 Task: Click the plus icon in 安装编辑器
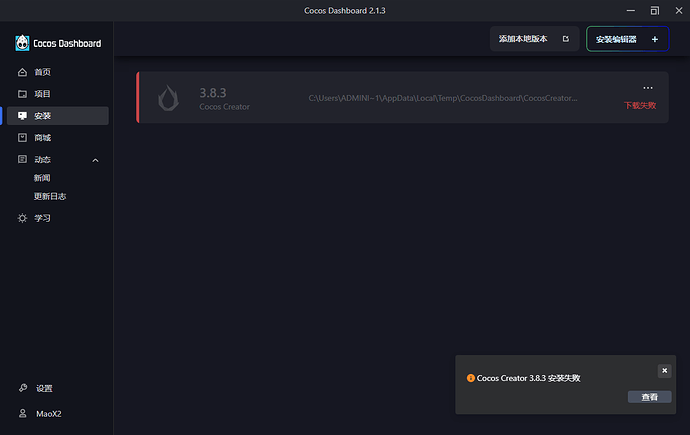(655, 40)
